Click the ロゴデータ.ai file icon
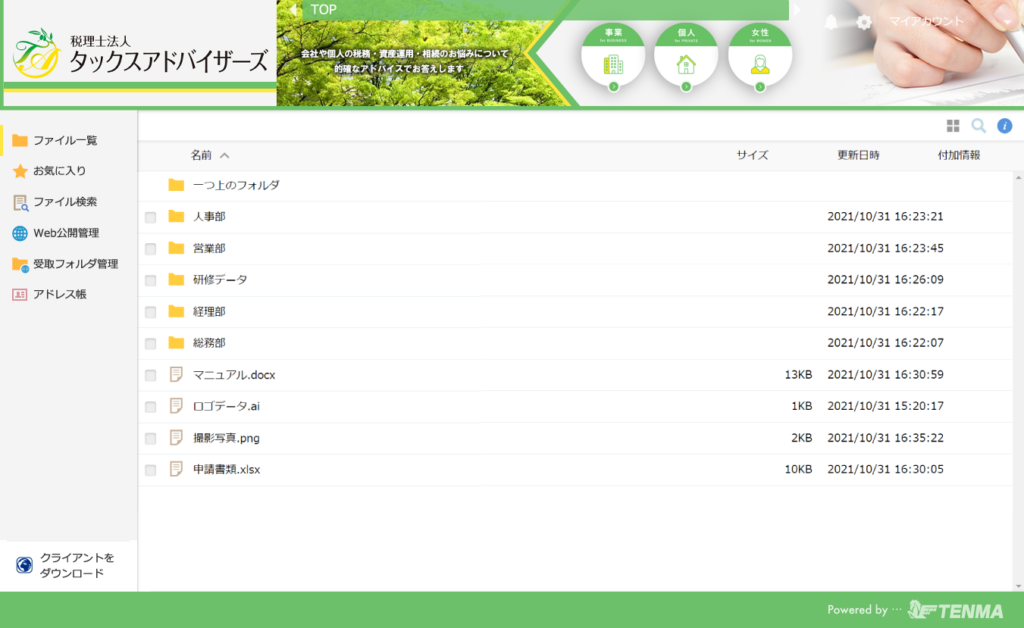The width and height of the screenshot is (1024, 628). (176, 406)
